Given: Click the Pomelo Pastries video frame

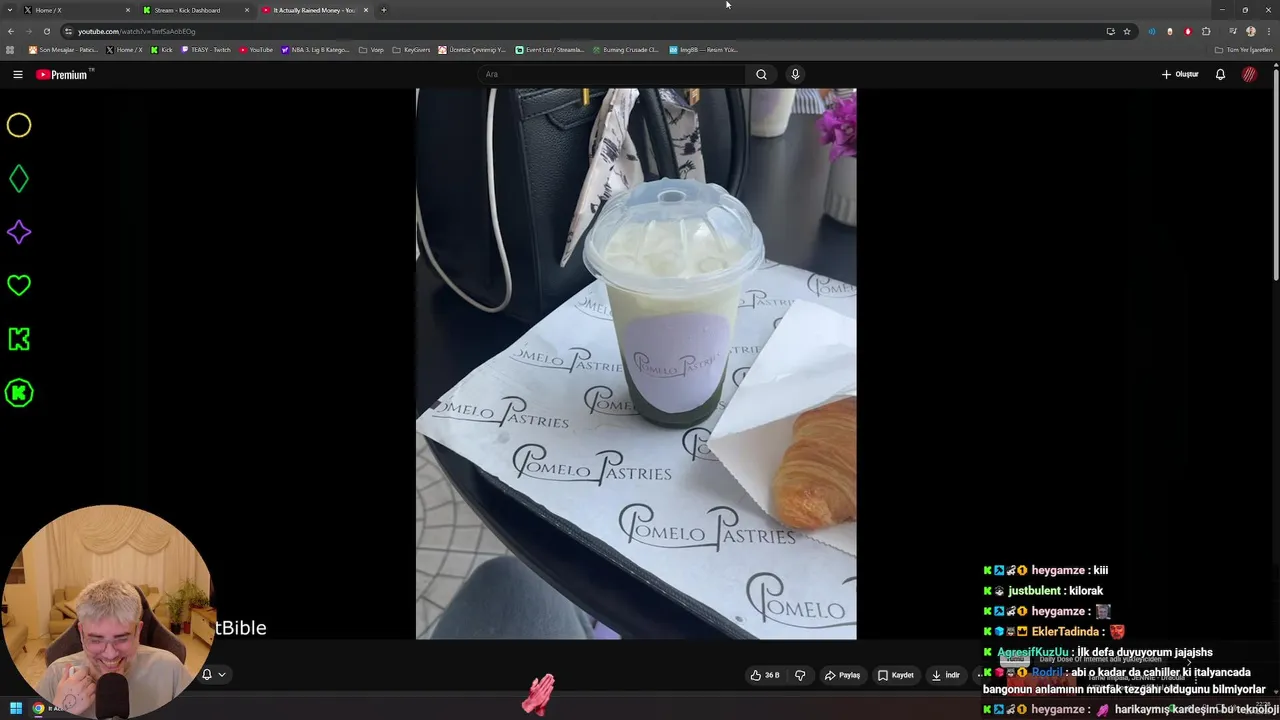Looking at the screenshot, I should click(636, 363).
